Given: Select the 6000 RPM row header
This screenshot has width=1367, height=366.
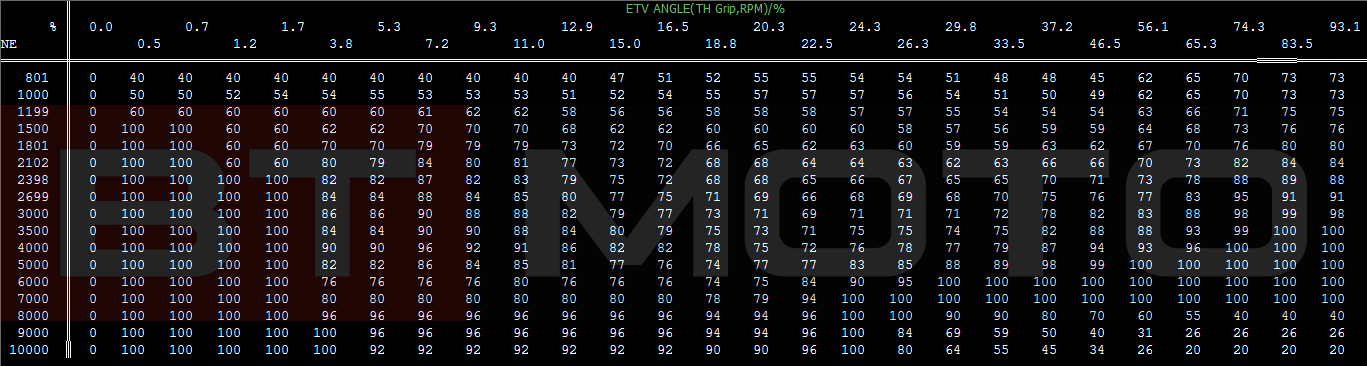Looking at the screenshot, I should tap(34, 281).
